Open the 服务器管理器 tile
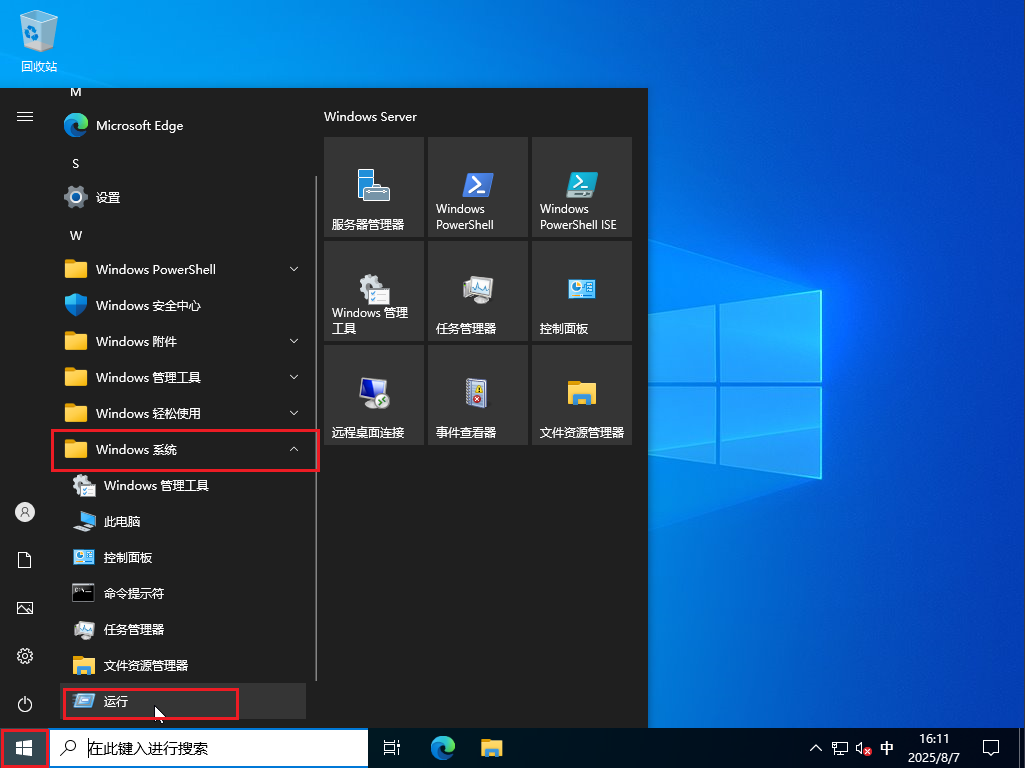1025x768 pixels. (374, 187)
